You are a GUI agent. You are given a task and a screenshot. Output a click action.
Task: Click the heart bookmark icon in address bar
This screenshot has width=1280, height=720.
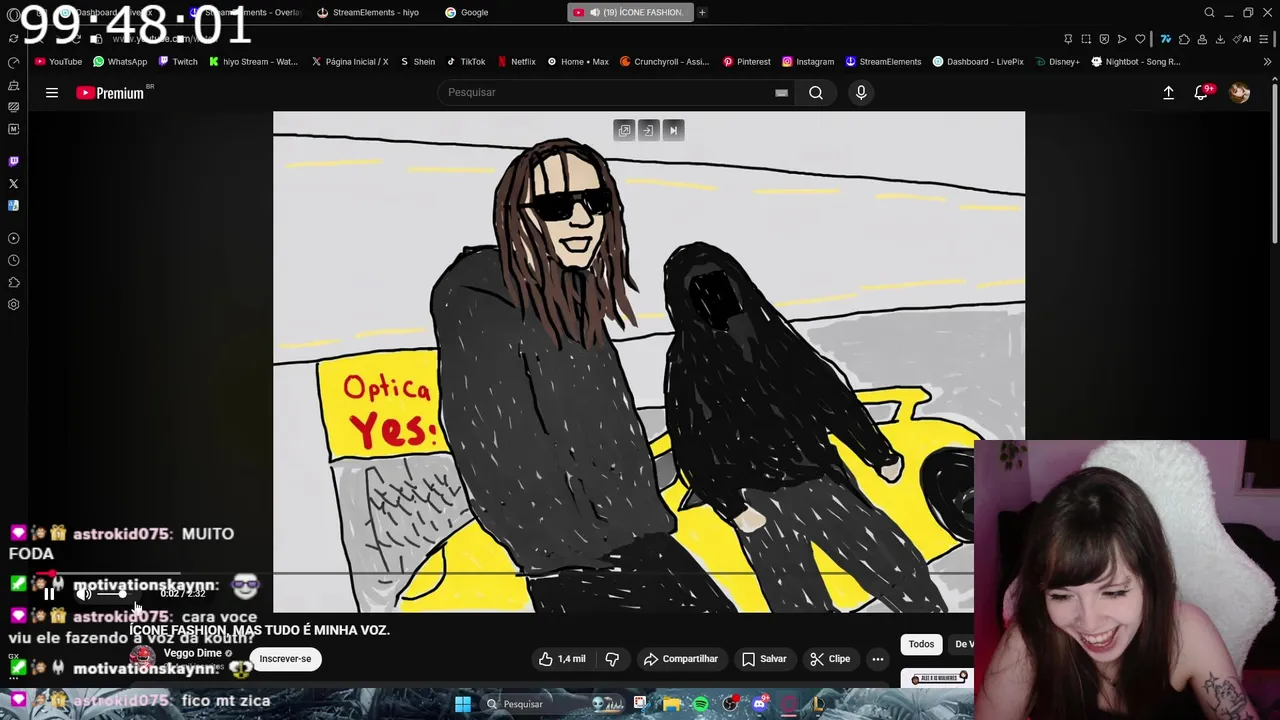coord(1140,39)
